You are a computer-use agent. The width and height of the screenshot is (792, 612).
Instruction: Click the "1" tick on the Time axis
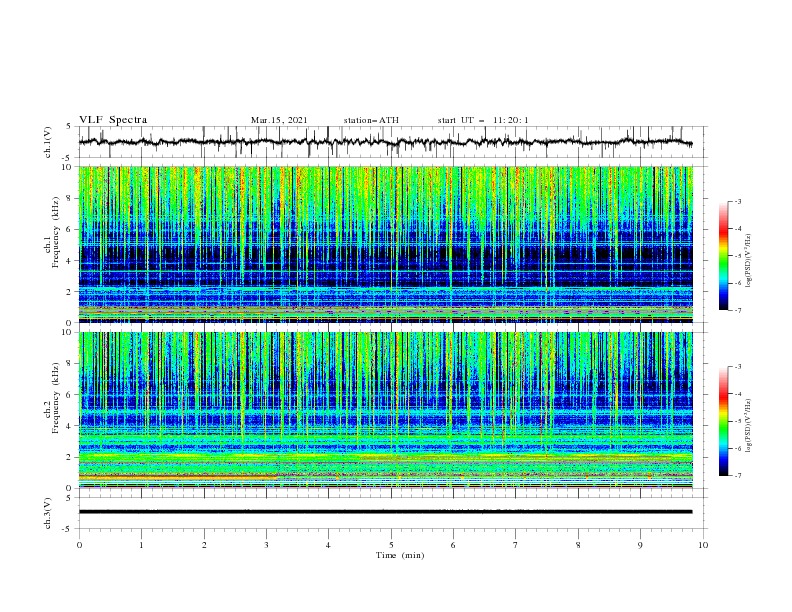(x=141, y=545)
